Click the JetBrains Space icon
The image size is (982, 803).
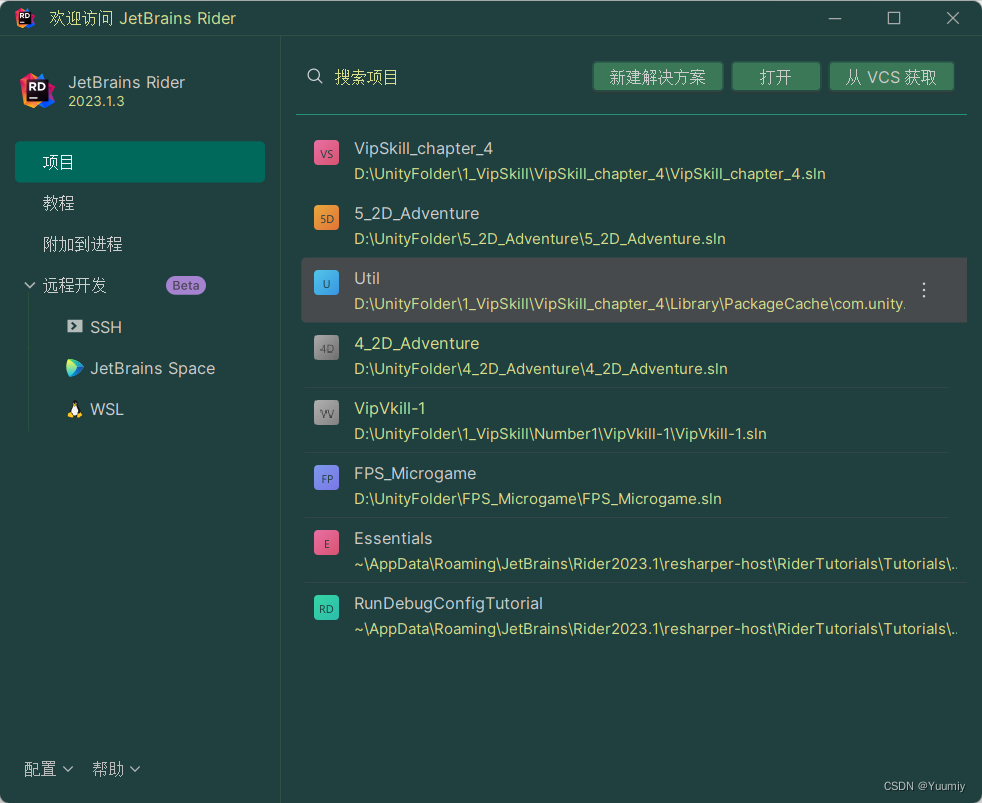74,368
